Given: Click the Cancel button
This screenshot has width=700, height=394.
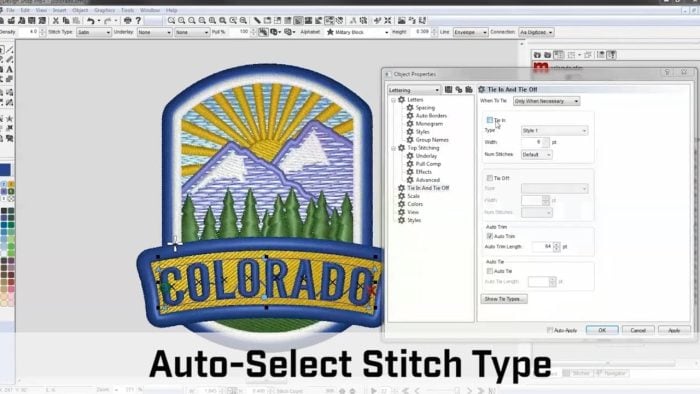Looking at the screenshot, I should [638, 330].
